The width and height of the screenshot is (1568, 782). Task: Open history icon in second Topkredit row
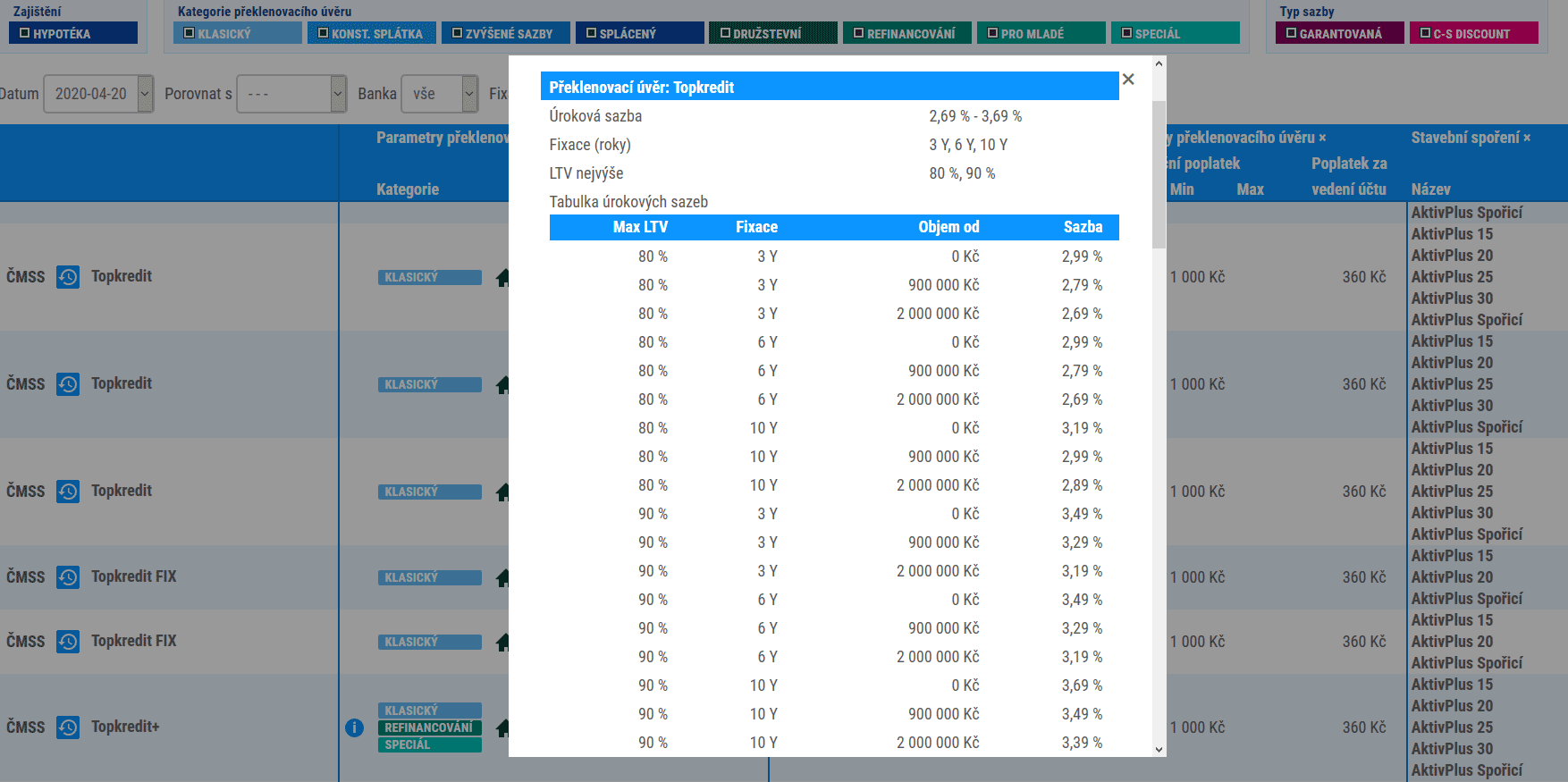(68, 384)
